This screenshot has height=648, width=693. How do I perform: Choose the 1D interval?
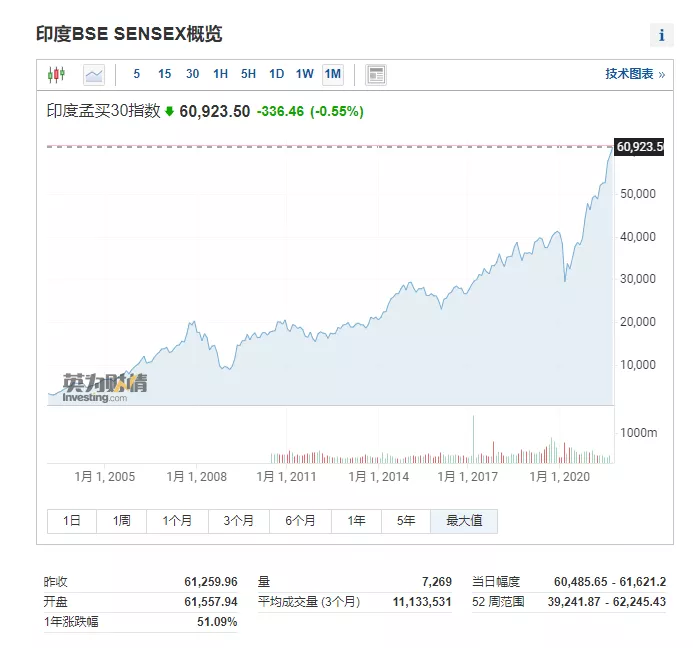point(276,74)
